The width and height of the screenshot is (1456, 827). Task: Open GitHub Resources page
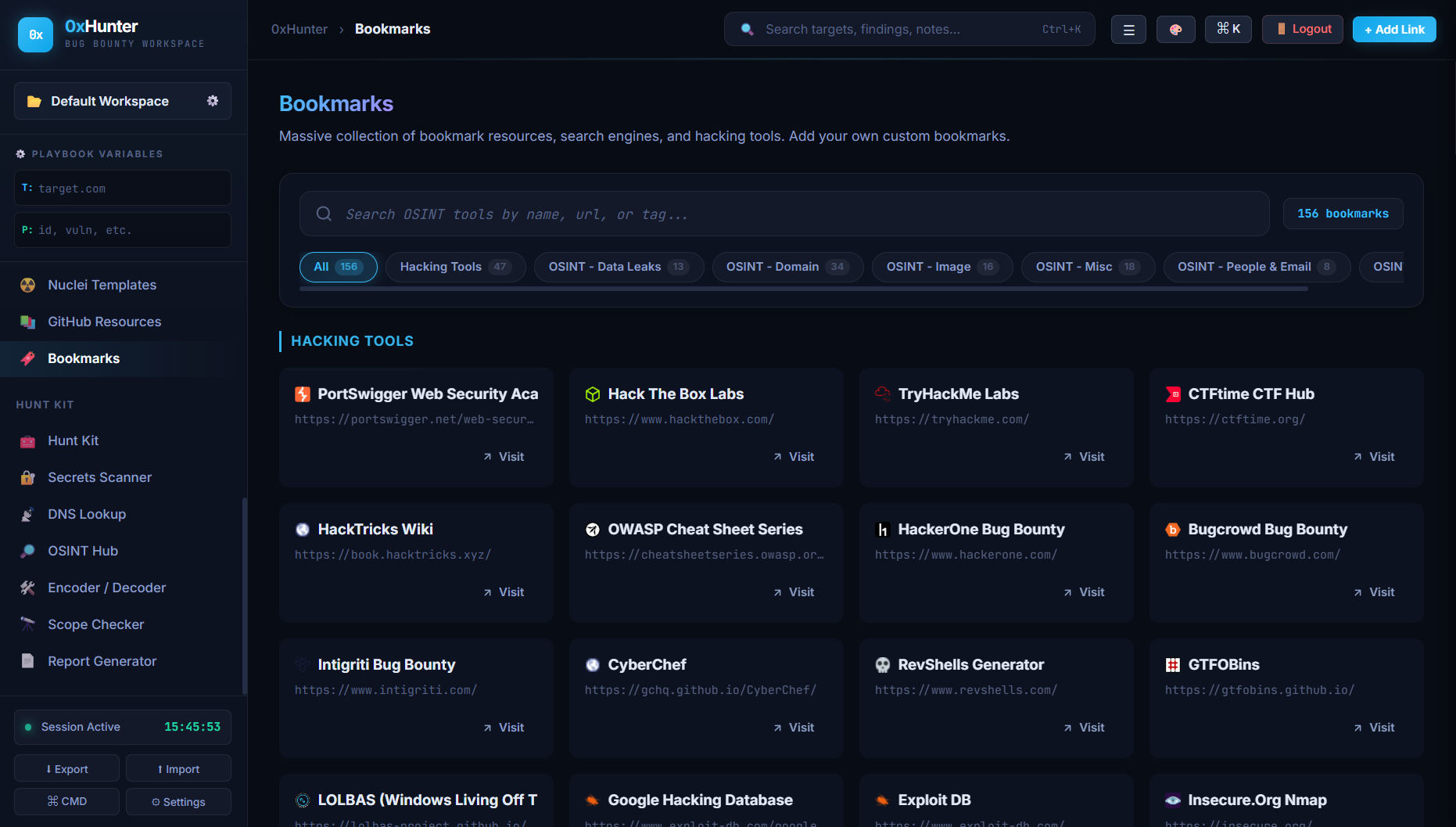104,322
